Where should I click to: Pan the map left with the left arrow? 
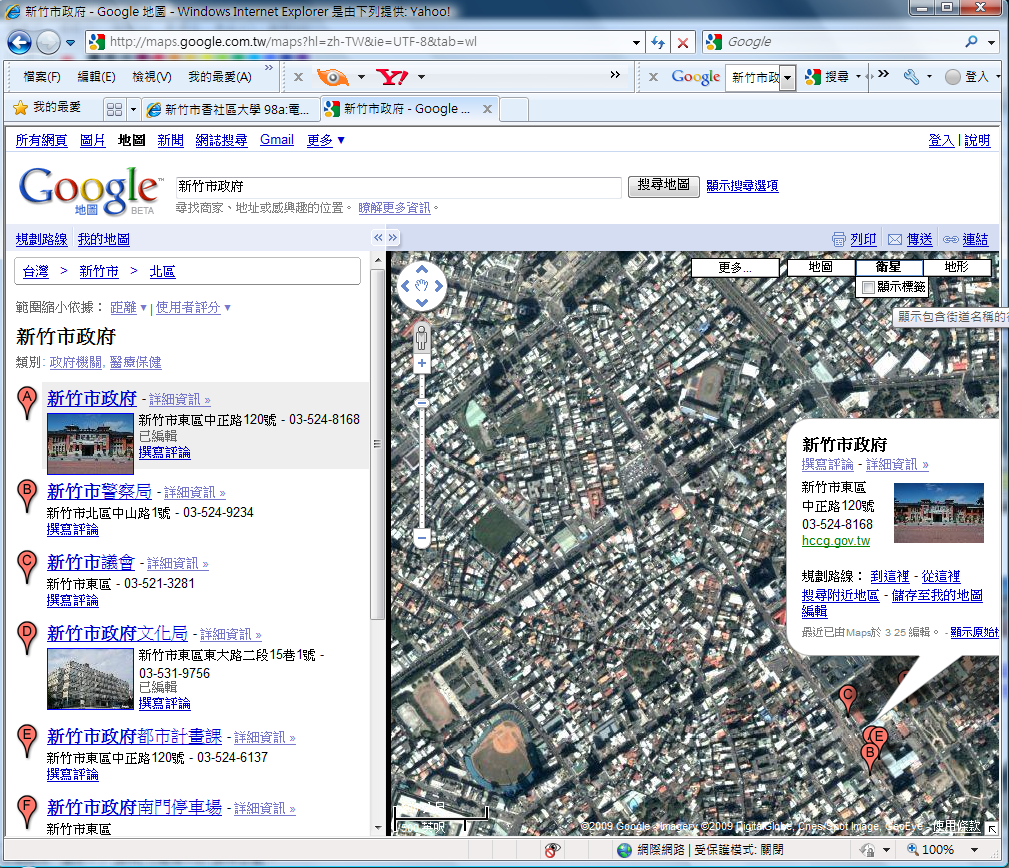pos(405,286)
